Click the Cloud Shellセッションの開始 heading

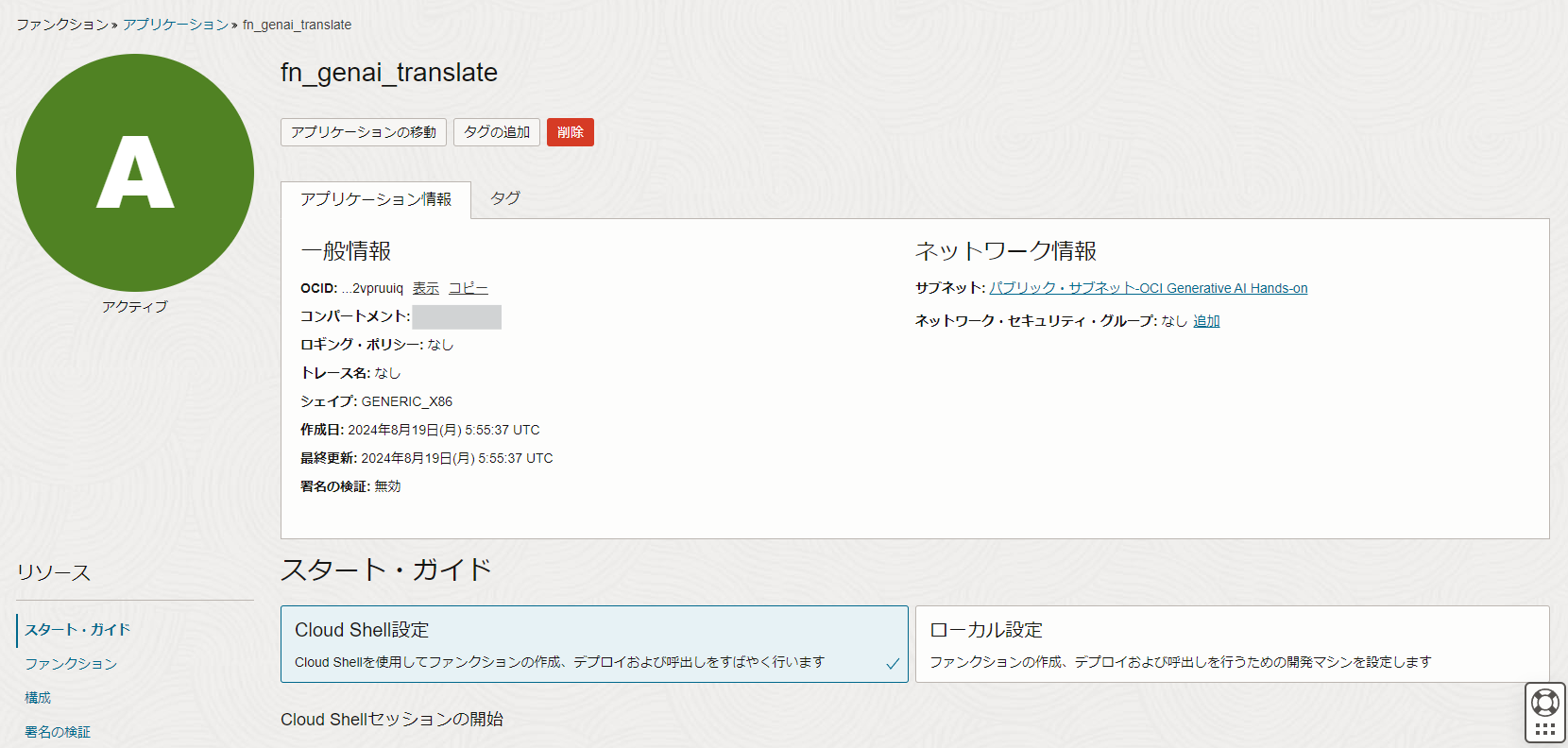[x=392, y=720]
